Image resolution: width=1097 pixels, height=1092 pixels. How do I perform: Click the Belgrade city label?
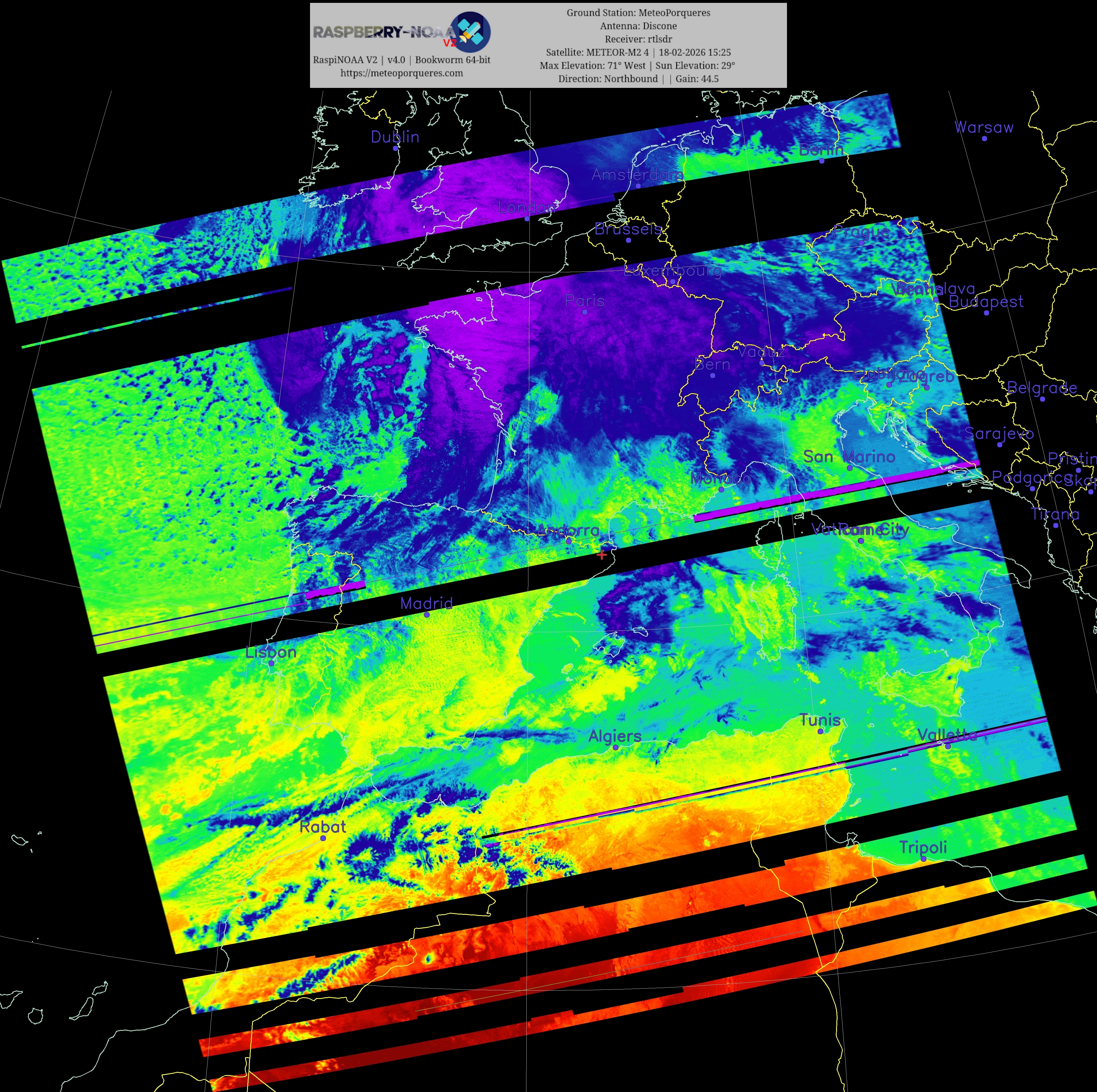pos(1042,388)
